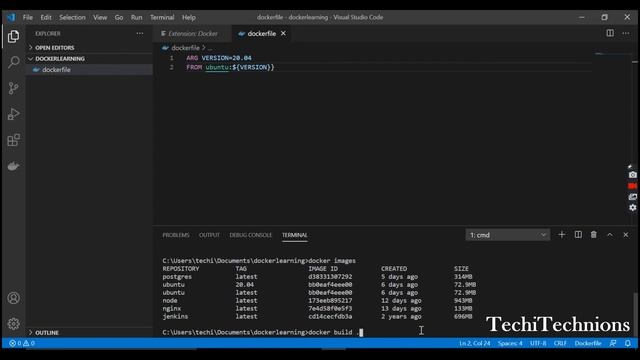Open the Selection menu
Image resolution: width=640 pixels, height=360 pixels.
pos(72,17)
